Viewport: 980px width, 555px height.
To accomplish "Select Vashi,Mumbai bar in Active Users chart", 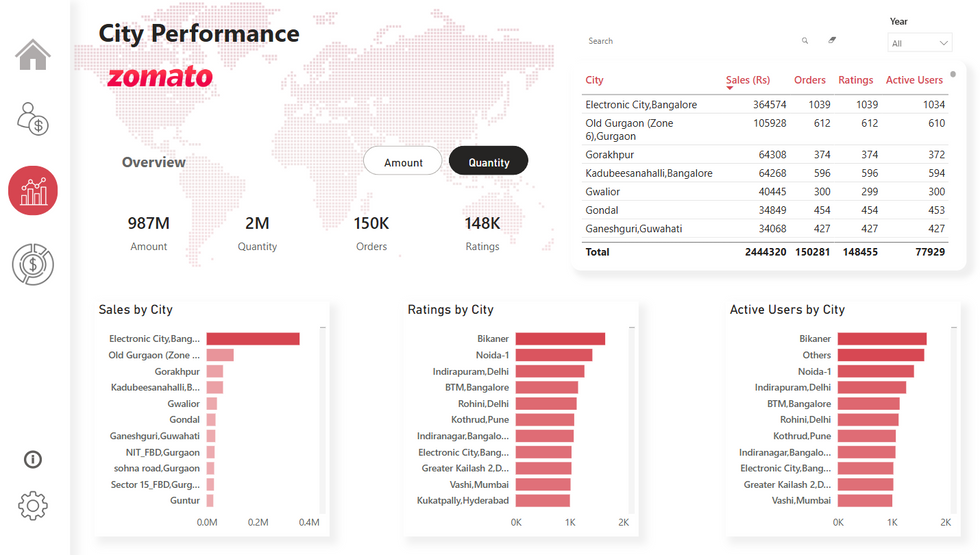I will click(x=865, y=501).
